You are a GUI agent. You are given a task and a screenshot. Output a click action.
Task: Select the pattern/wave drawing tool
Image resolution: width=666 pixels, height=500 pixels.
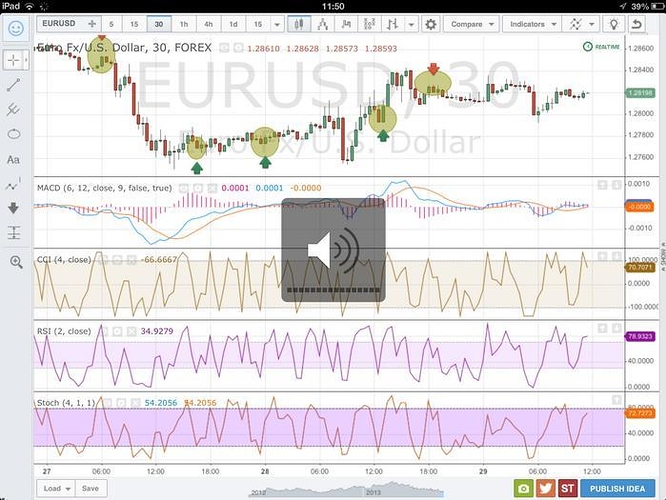pos(14,184)
